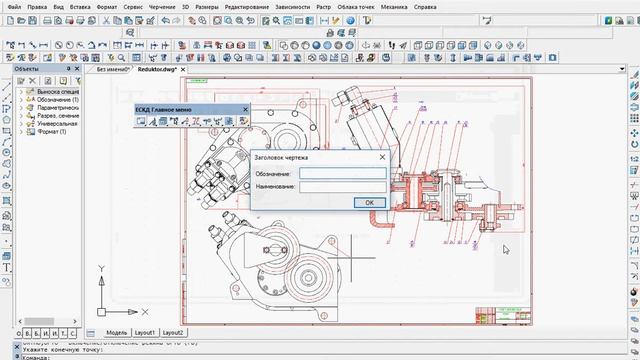Viewport: 640px width, 360px height.
Task: Close the Объекты panel
Action: [77, 69]
